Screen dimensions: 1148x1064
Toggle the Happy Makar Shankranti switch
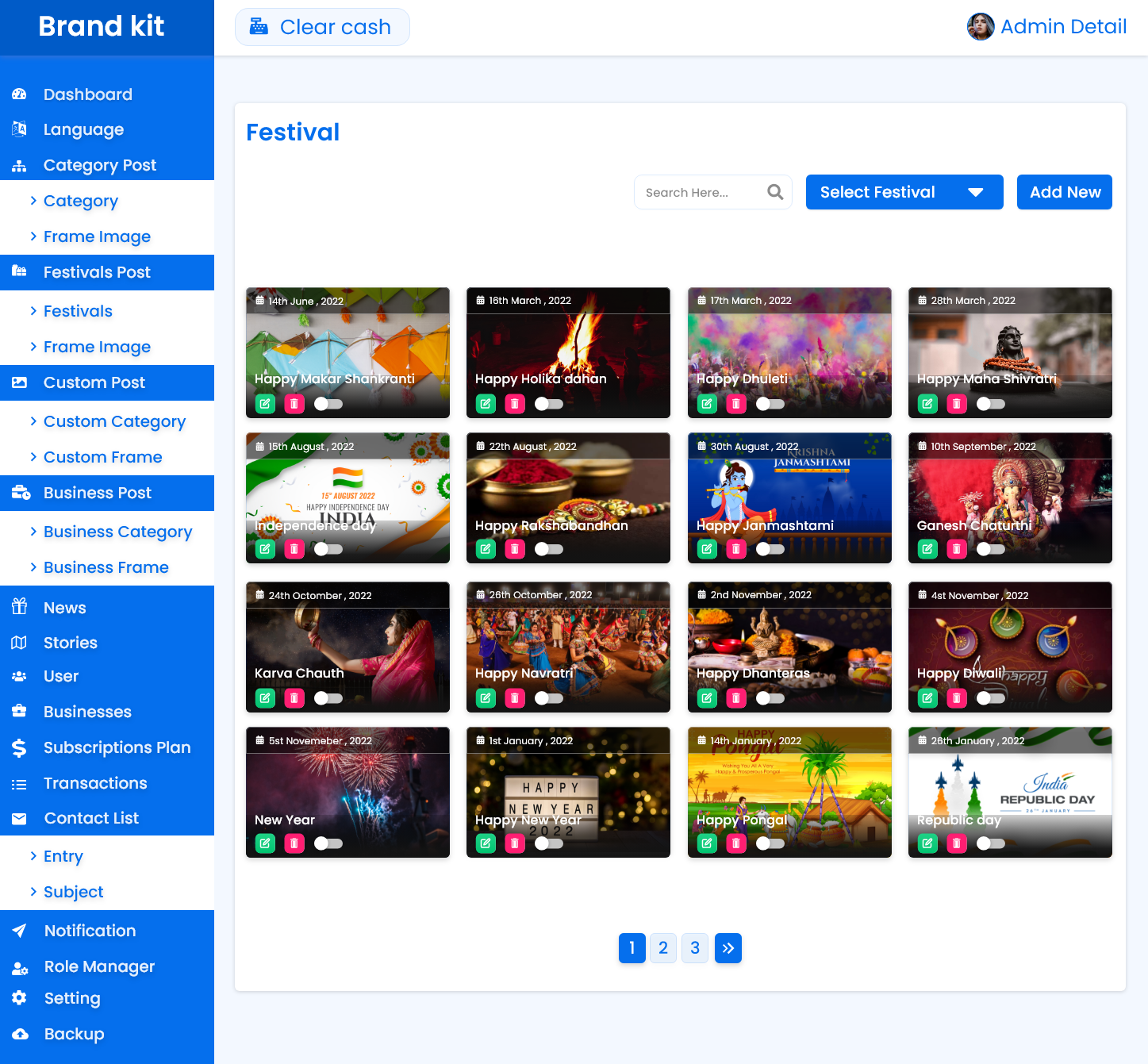pyautogui.click(x=328, y=404)
